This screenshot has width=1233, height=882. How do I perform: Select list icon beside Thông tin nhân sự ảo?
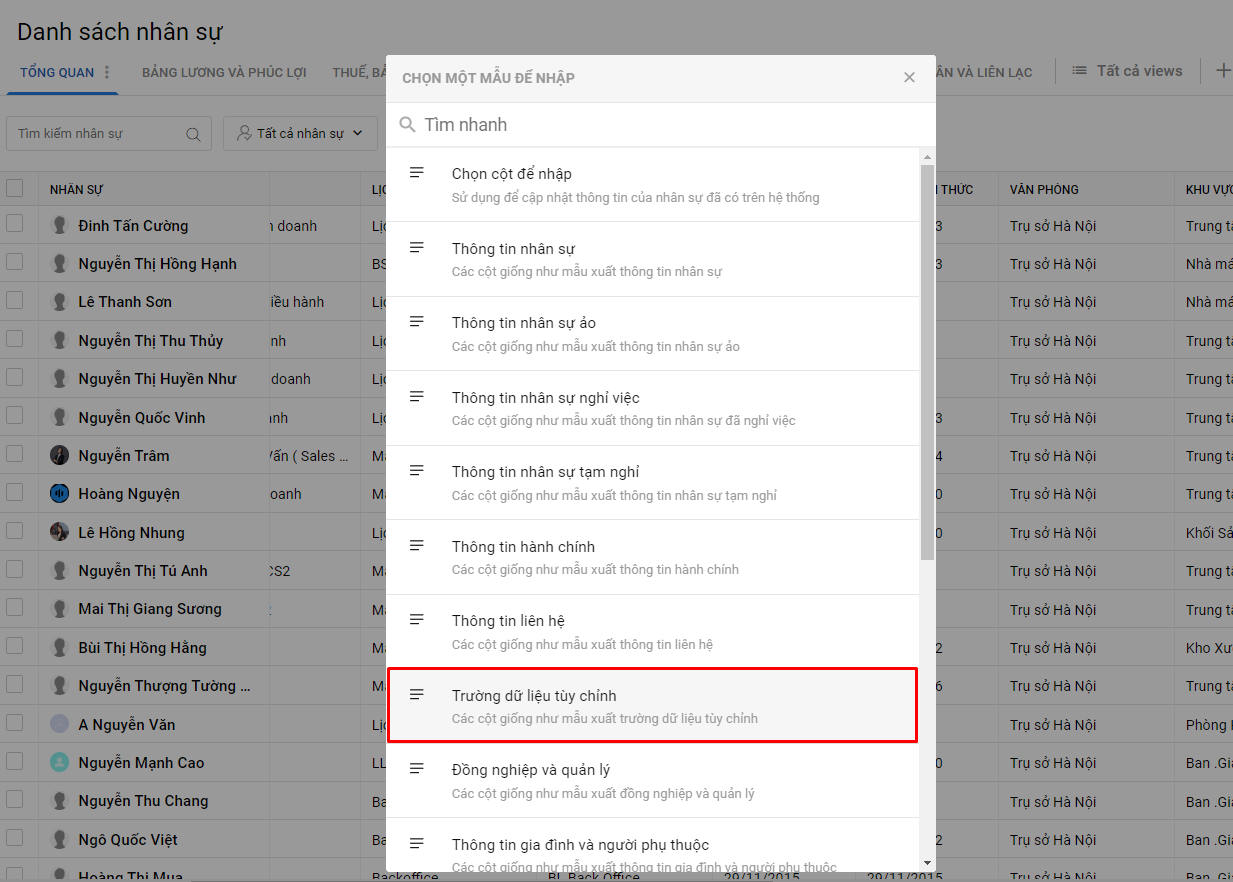tap(417, 322)
